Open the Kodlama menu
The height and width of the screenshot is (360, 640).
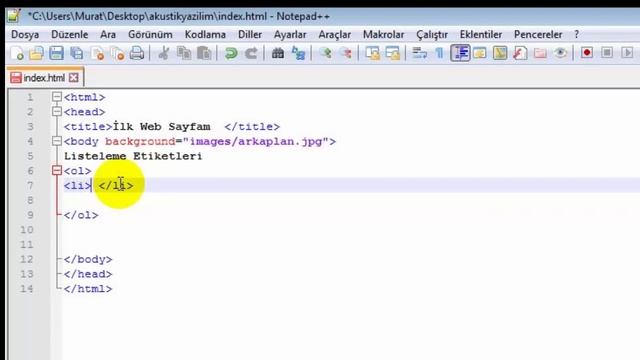coord(205,35)
